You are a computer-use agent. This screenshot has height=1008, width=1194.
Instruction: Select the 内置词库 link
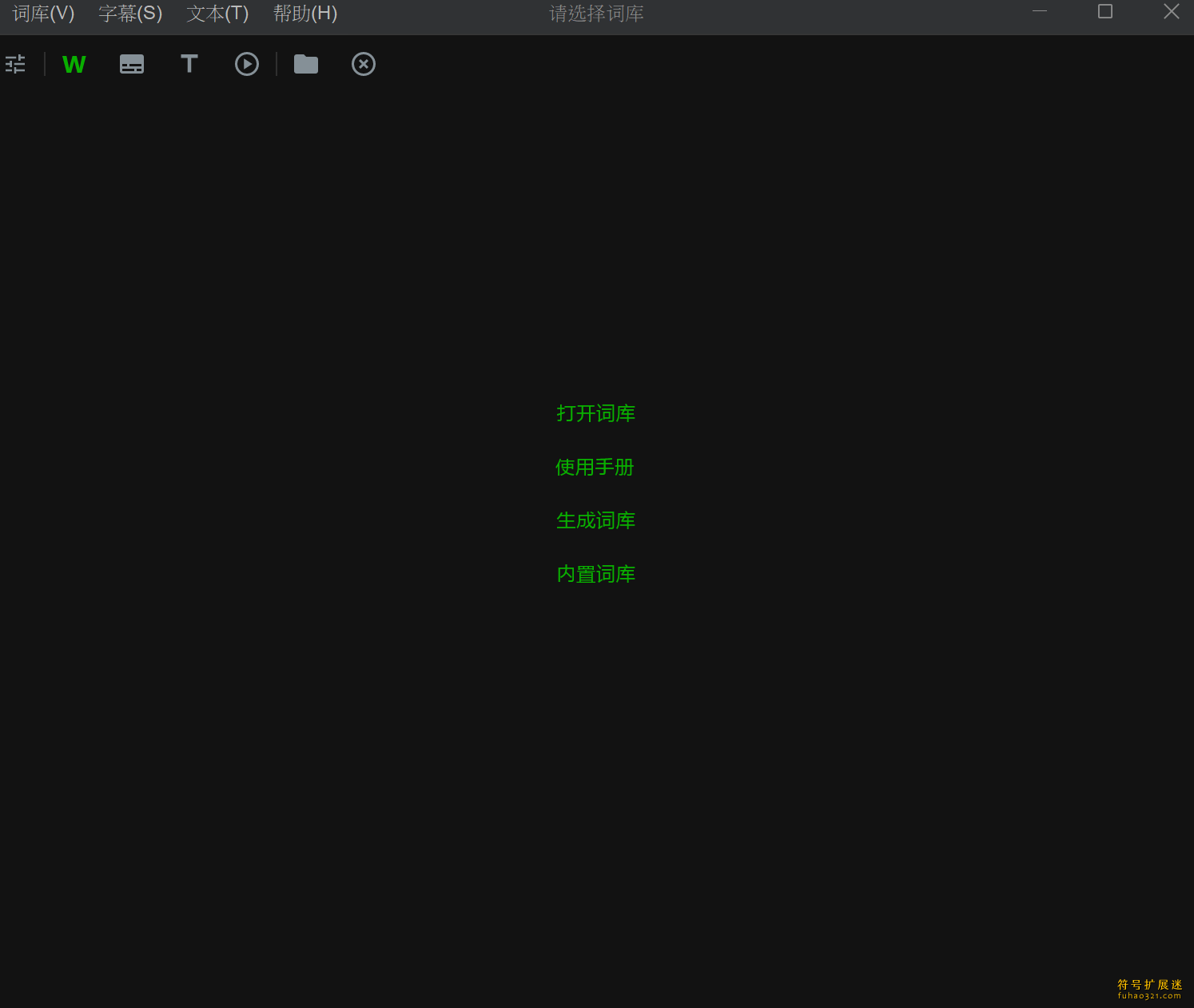point(595,574)
